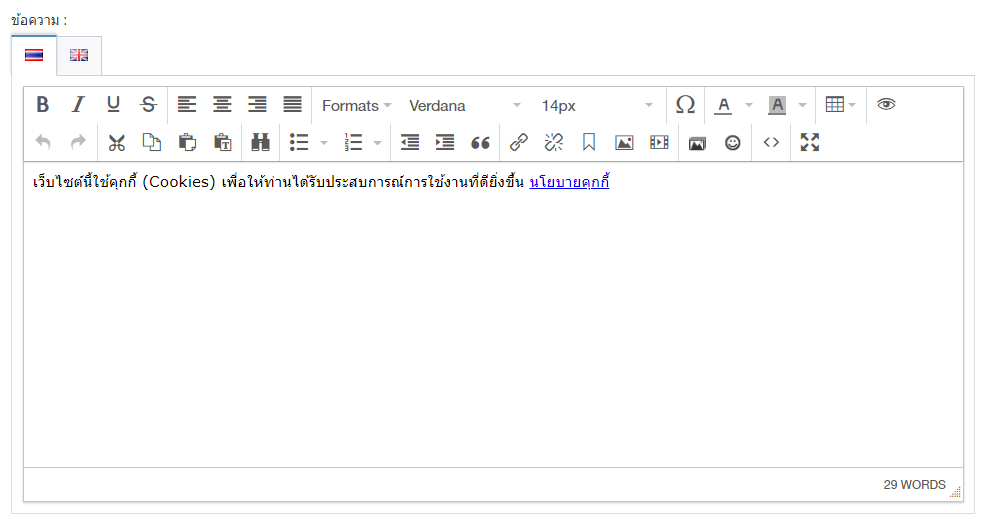Click inside the message text editor area

(x=493, y=314)
